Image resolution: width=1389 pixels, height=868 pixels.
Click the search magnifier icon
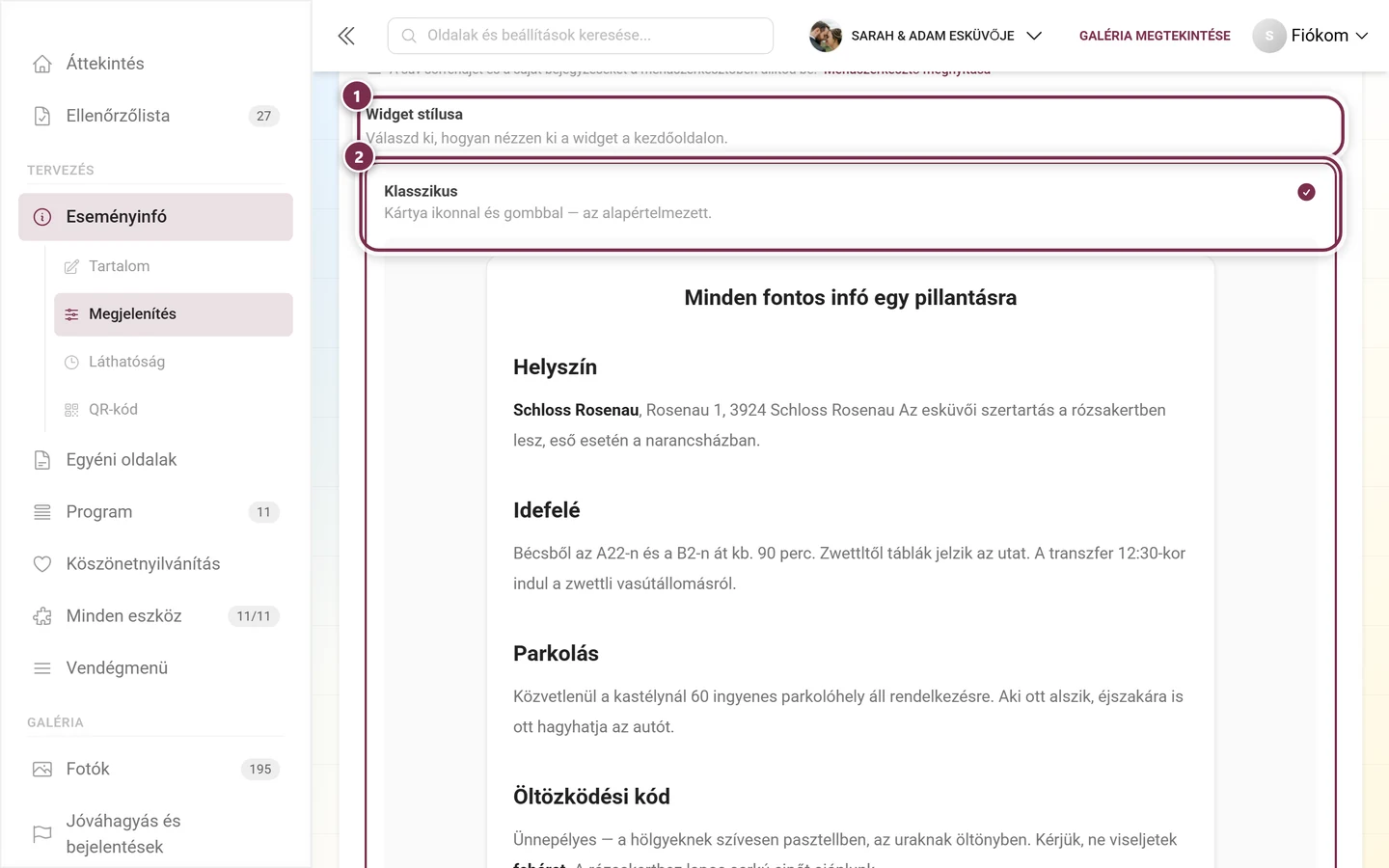(409, 36)
